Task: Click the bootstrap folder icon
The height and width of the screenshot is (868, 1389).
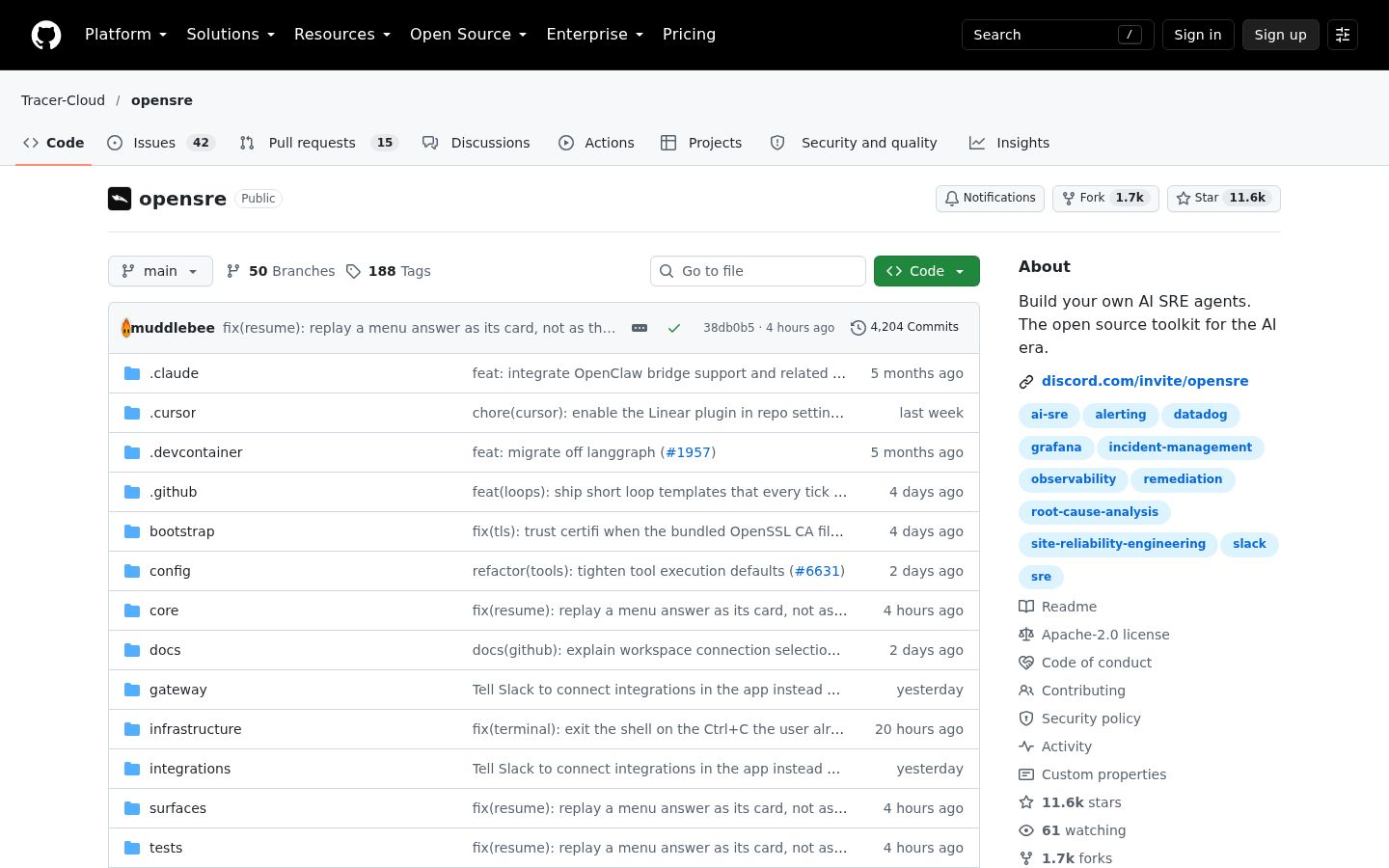Action: pos(132,531)
